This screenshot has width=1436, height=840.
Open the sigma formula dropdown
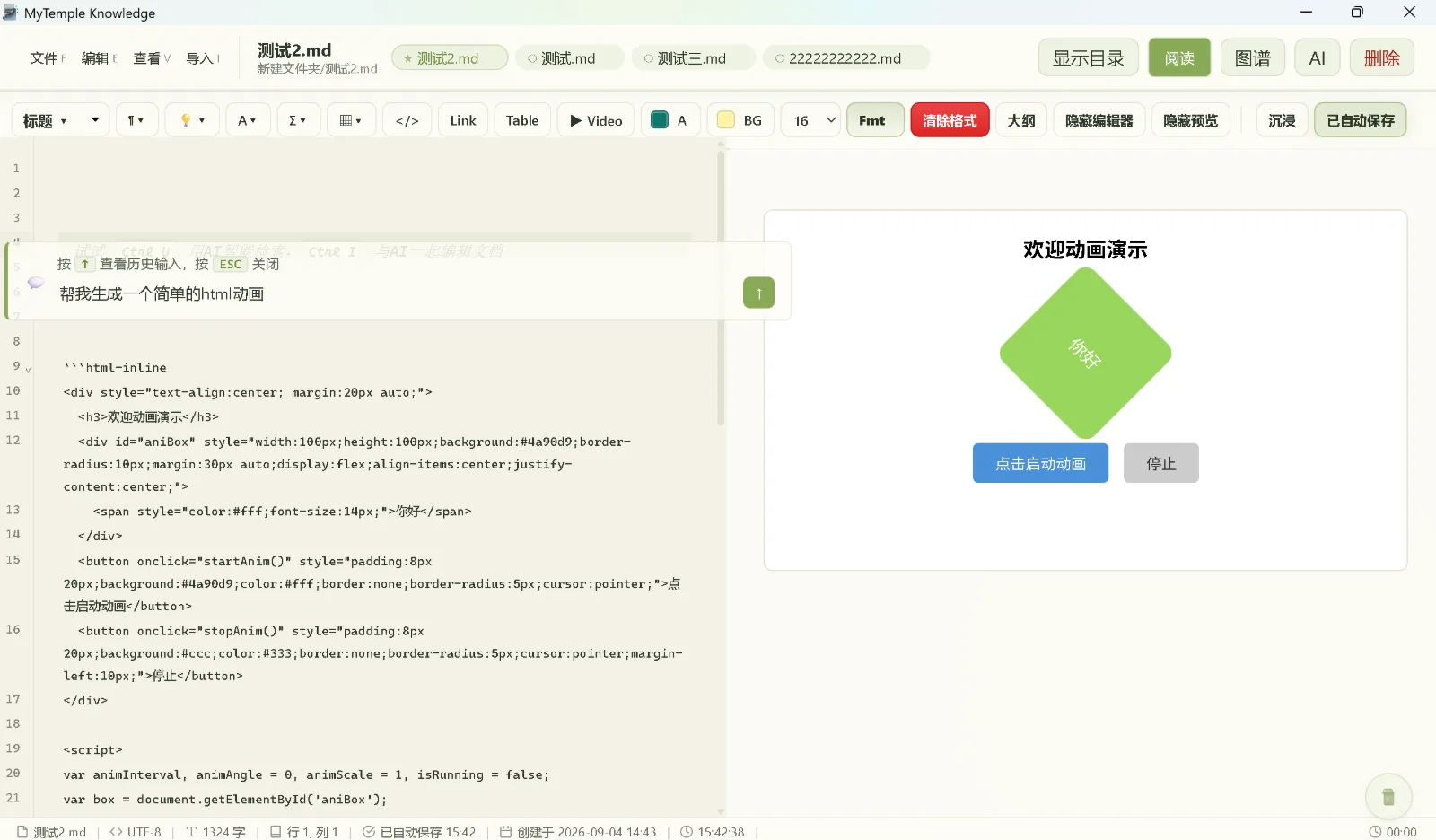(x=297, y=120)
